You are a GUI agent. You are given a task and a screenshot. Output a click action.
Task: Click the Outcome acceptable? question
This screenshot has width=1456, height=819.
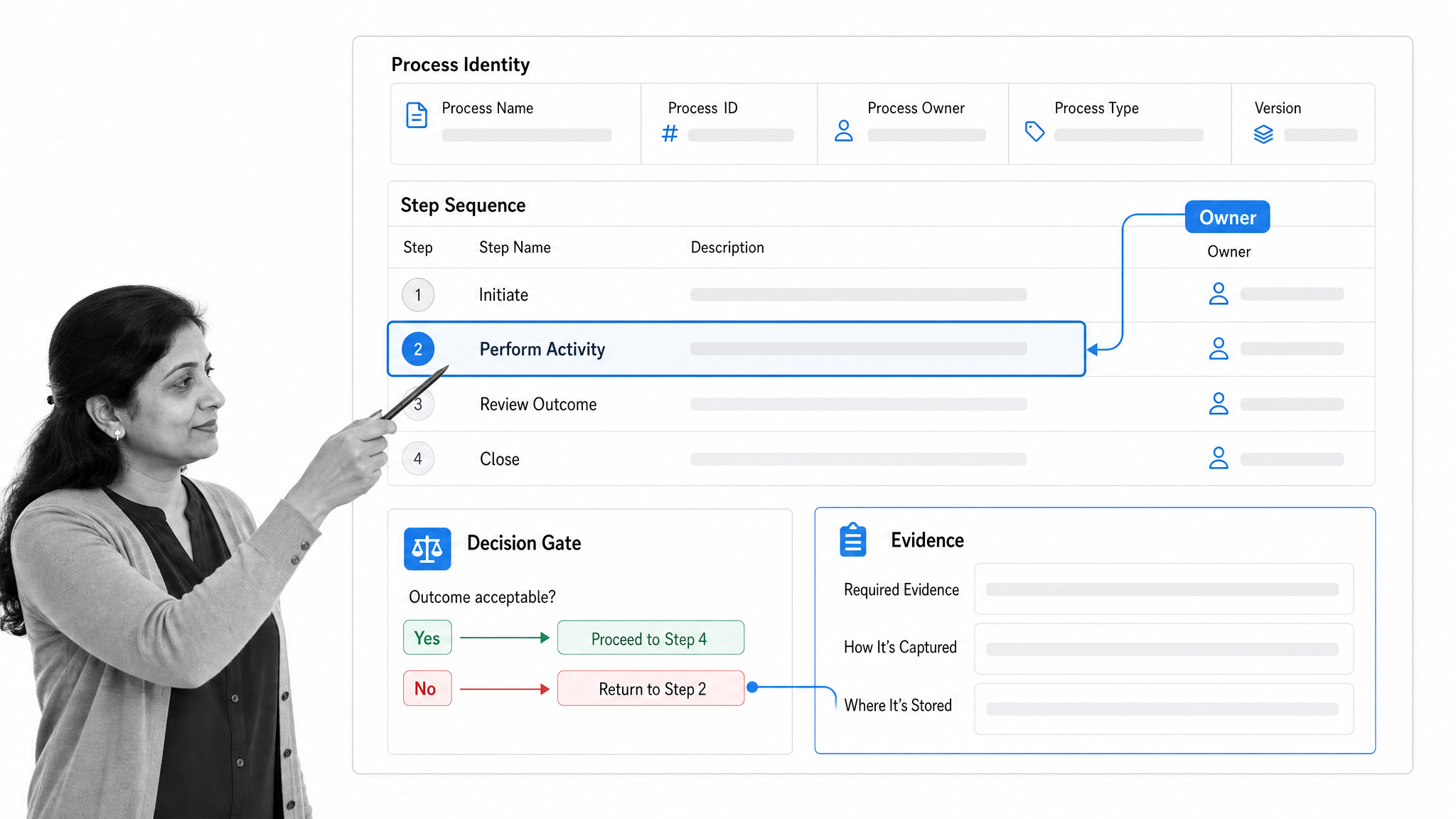[x=482, y=597]
